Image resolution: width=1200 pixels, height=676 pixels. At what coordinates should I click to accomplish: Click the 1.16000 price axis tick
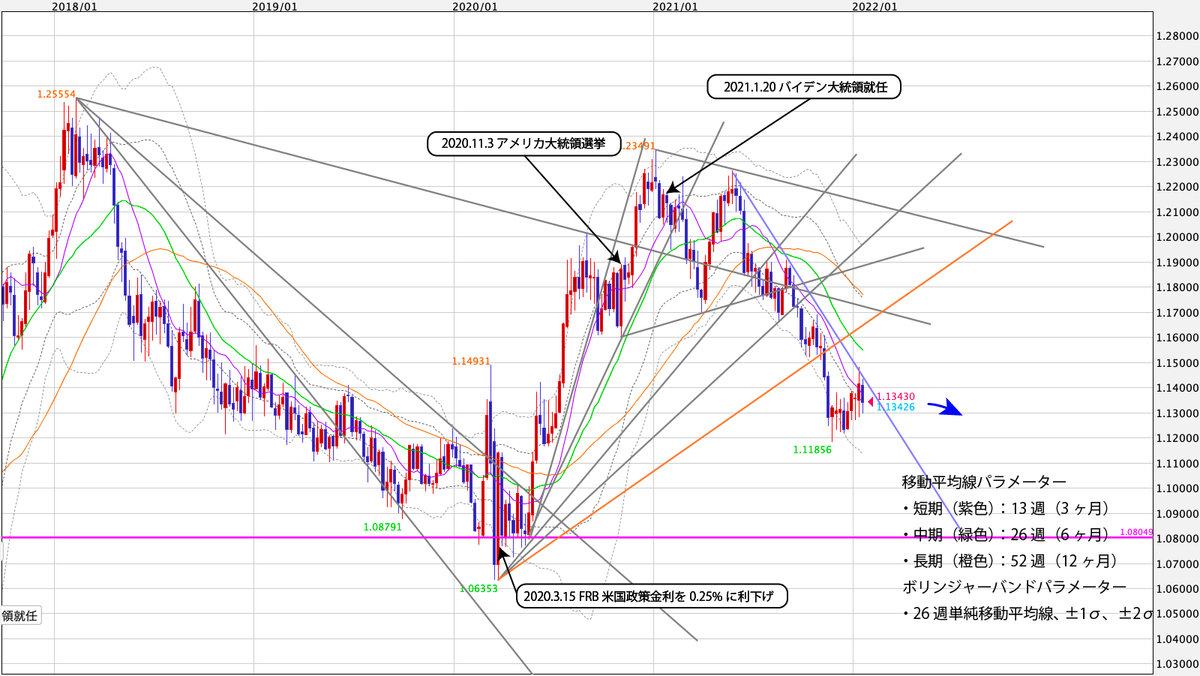pos(1177,337)
